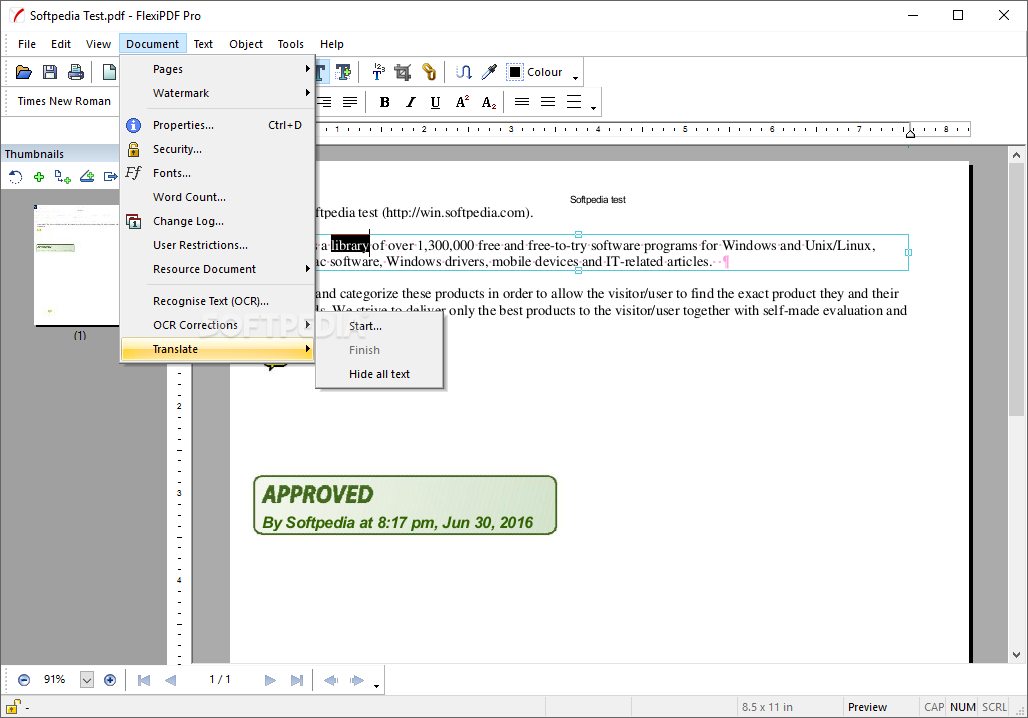Click the extract pages arrow icon
The height and width of the screenshot is (718, 1028).
click(111, 176)
